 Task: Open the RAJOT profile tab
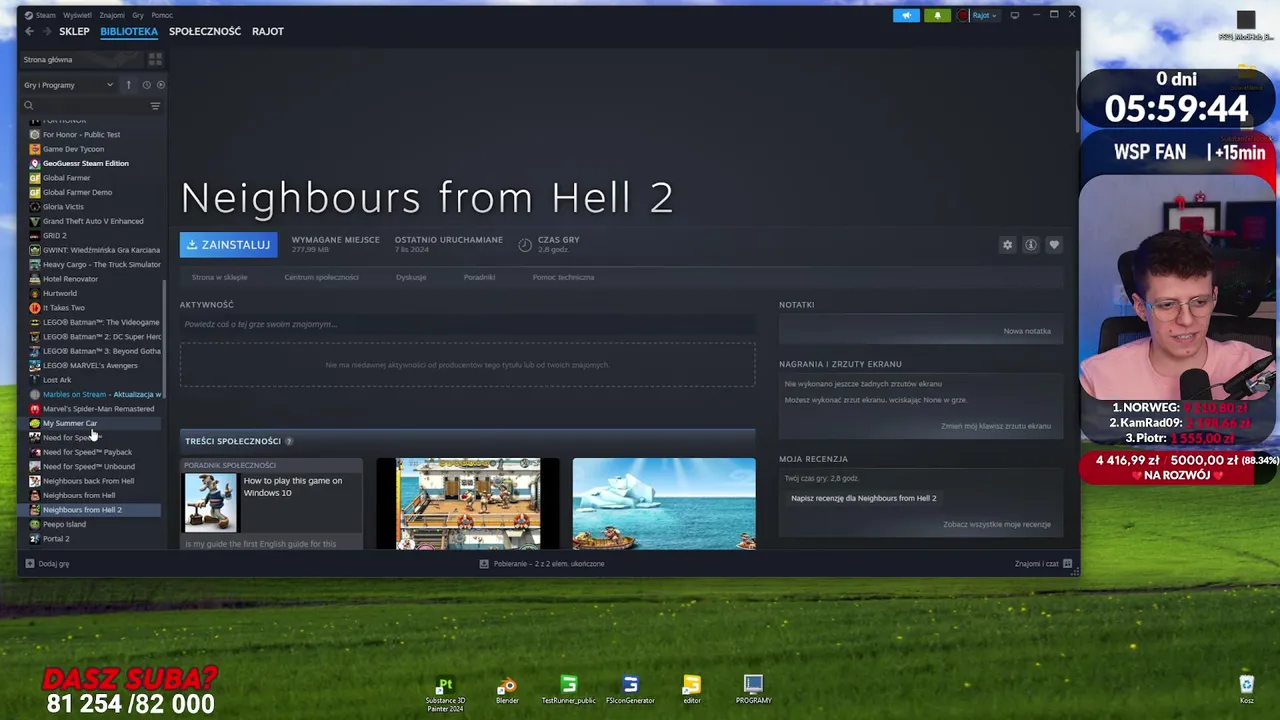pos(268,31)
